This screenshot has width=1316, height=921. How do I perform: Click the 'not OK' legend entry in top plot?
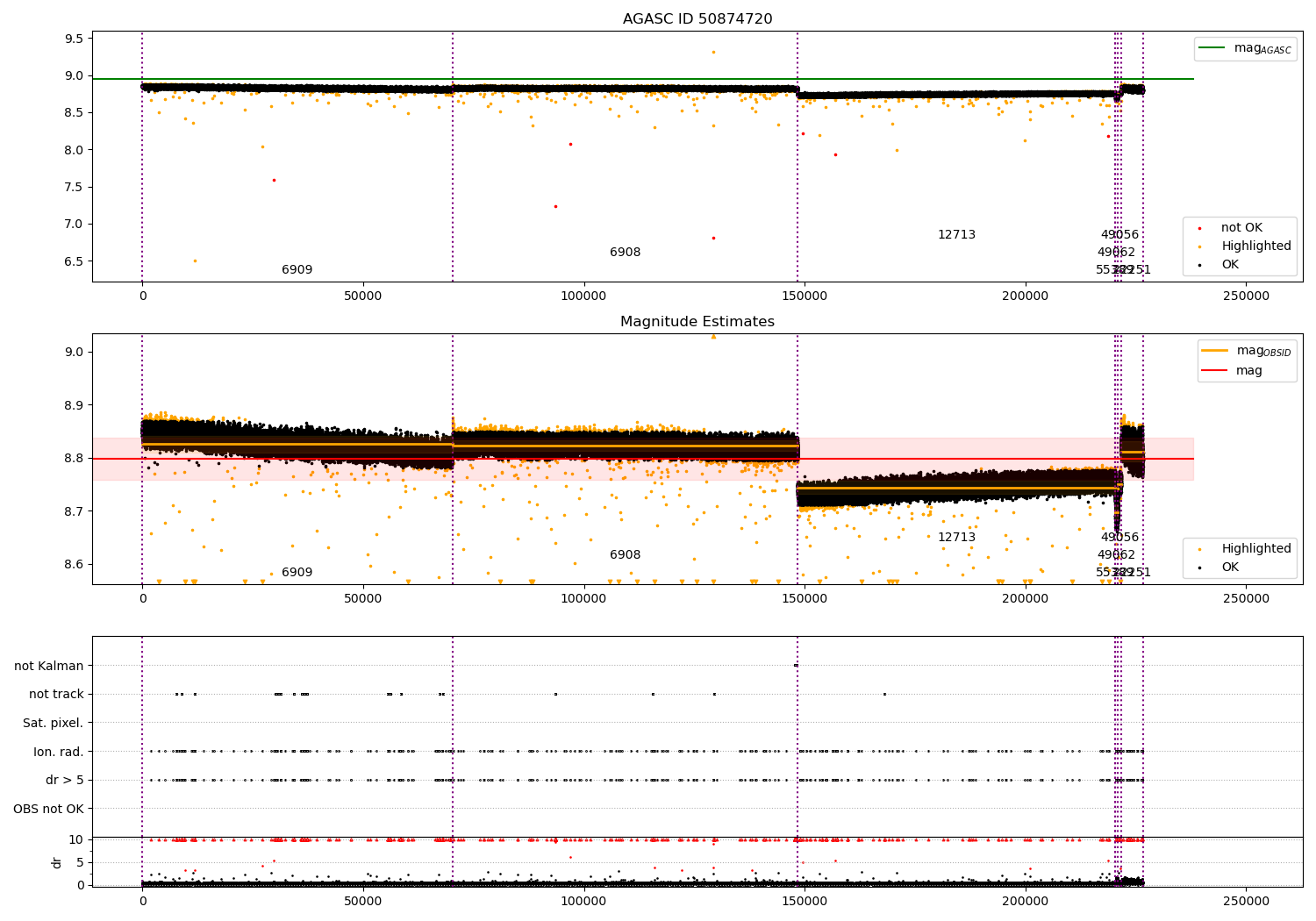[1241, 228]
